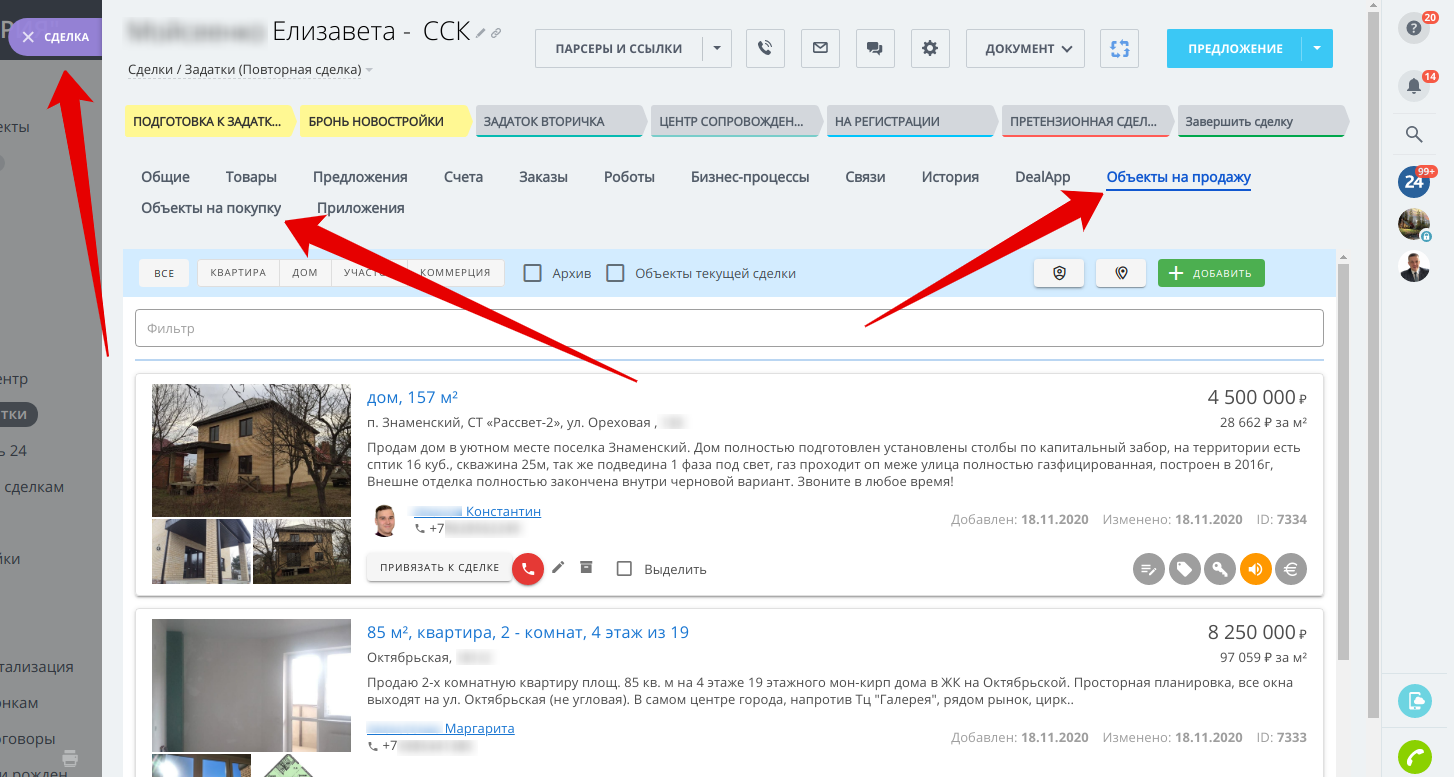Click the shield person icon button
1454x777 pixels.
1059,273
